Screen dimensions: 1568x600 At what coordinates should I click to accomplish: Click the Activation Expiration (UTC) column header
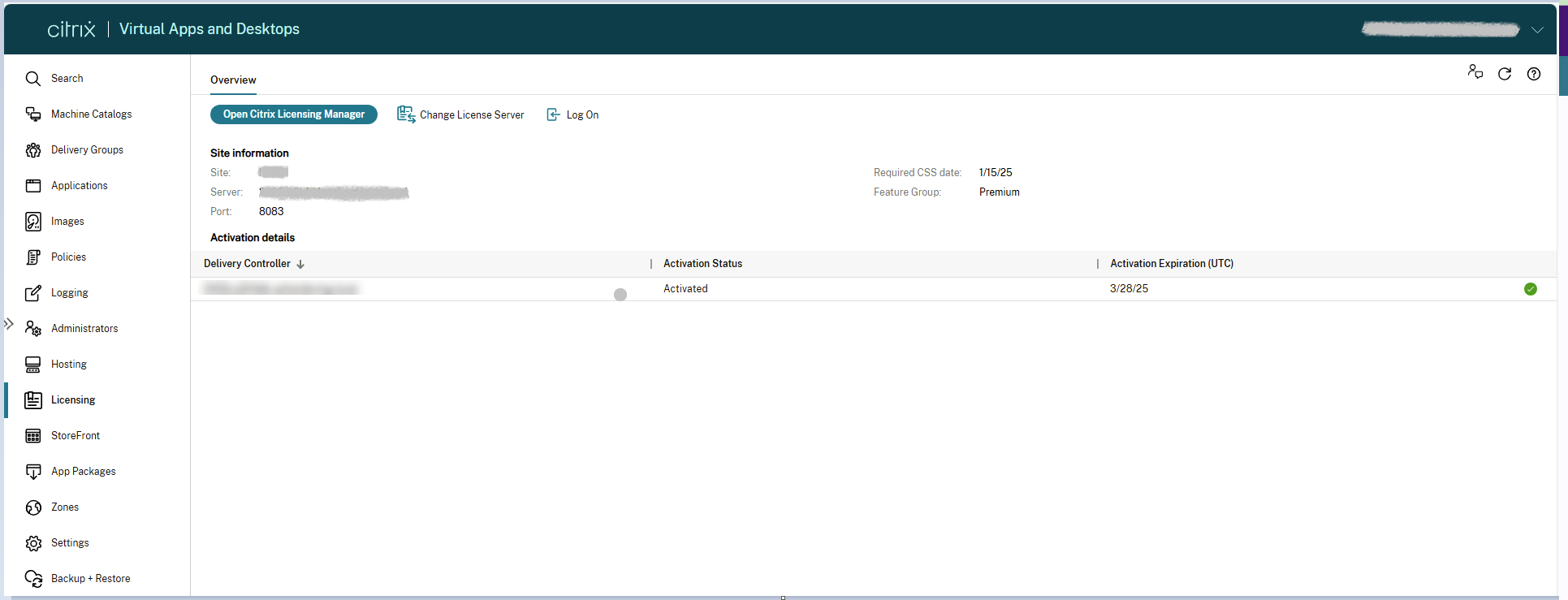(x=1172, y=264)
